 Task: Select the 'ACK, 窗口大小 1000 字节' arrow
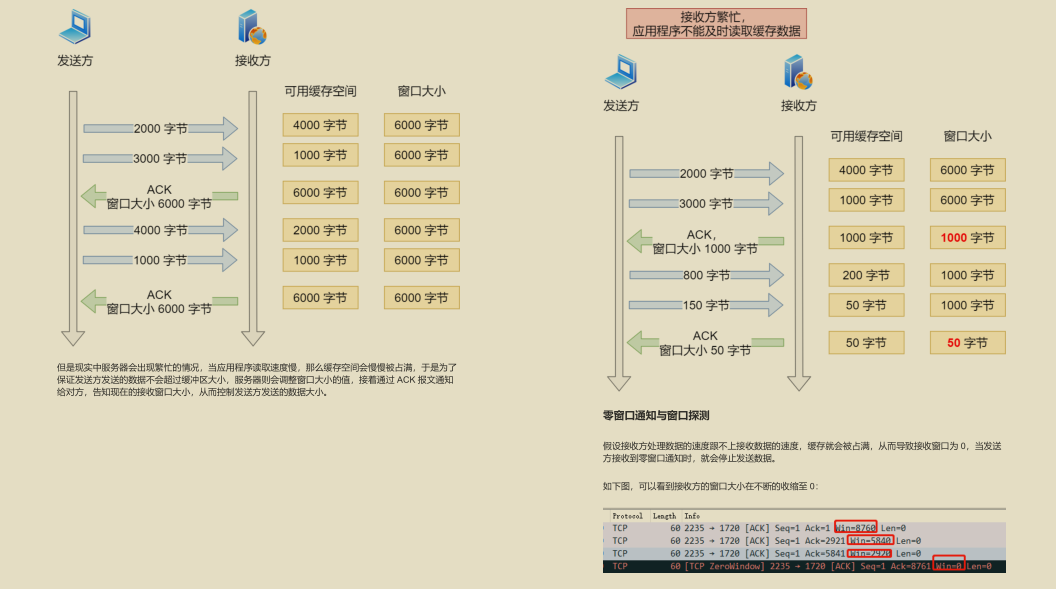pos(705,241)
